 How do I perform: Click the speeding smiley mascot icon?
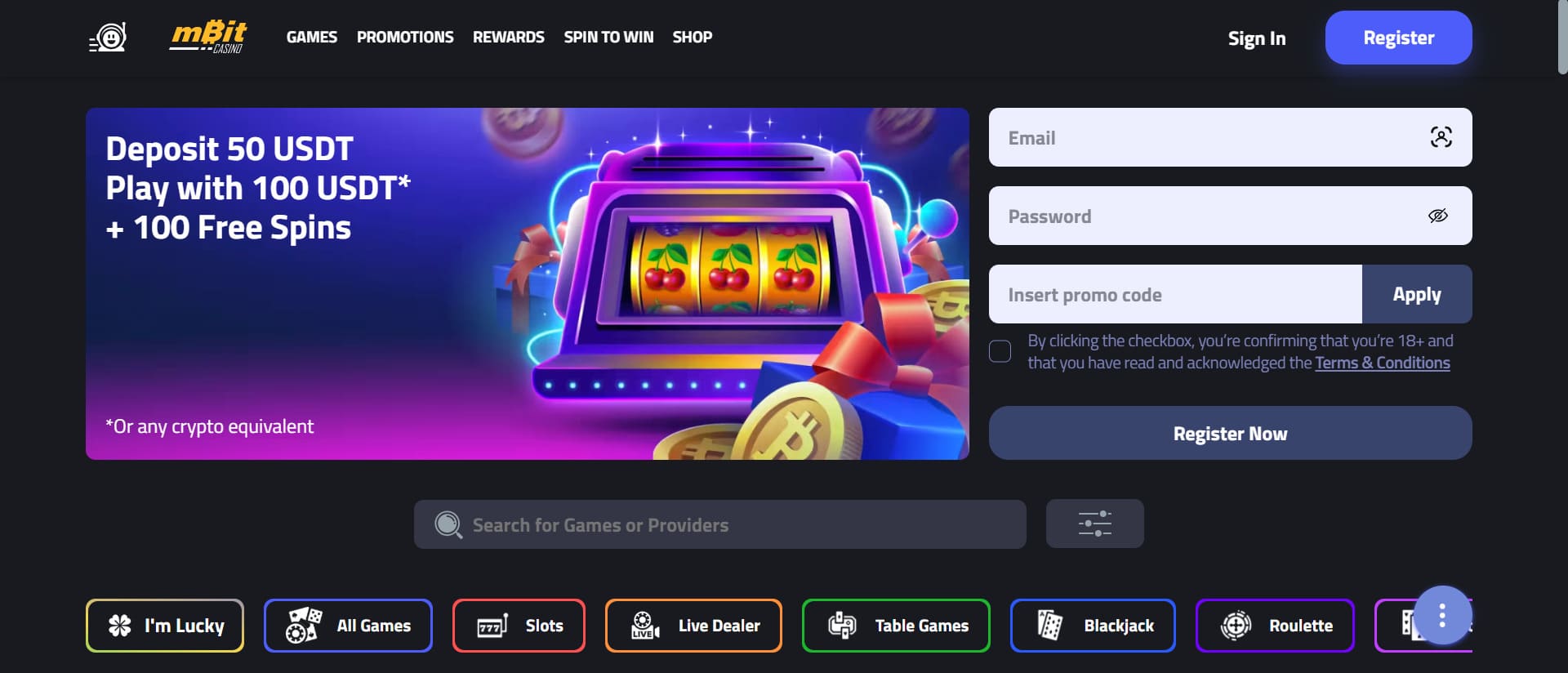[108, 38]
